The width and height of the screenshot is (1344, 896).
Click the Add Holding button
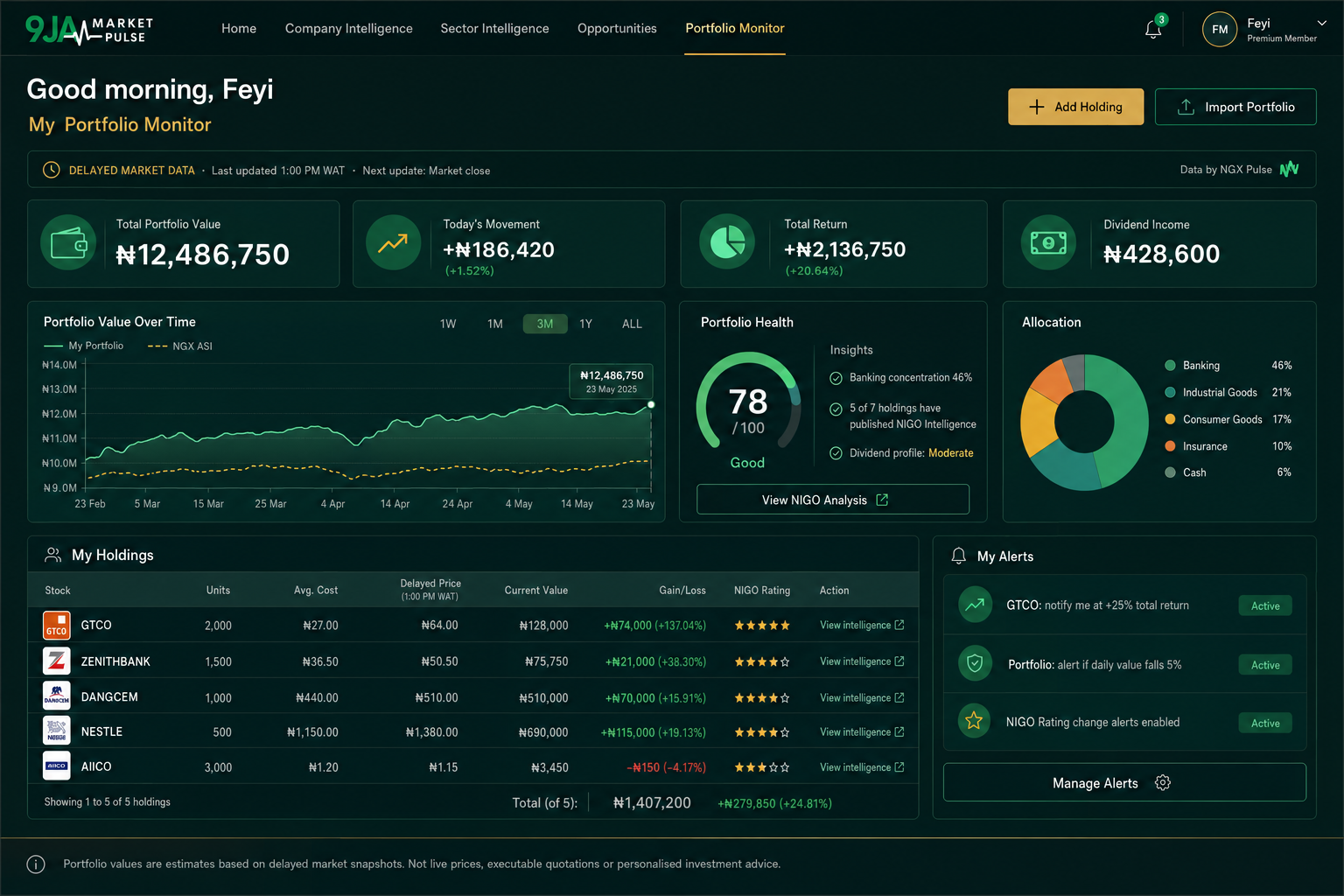1075,107
